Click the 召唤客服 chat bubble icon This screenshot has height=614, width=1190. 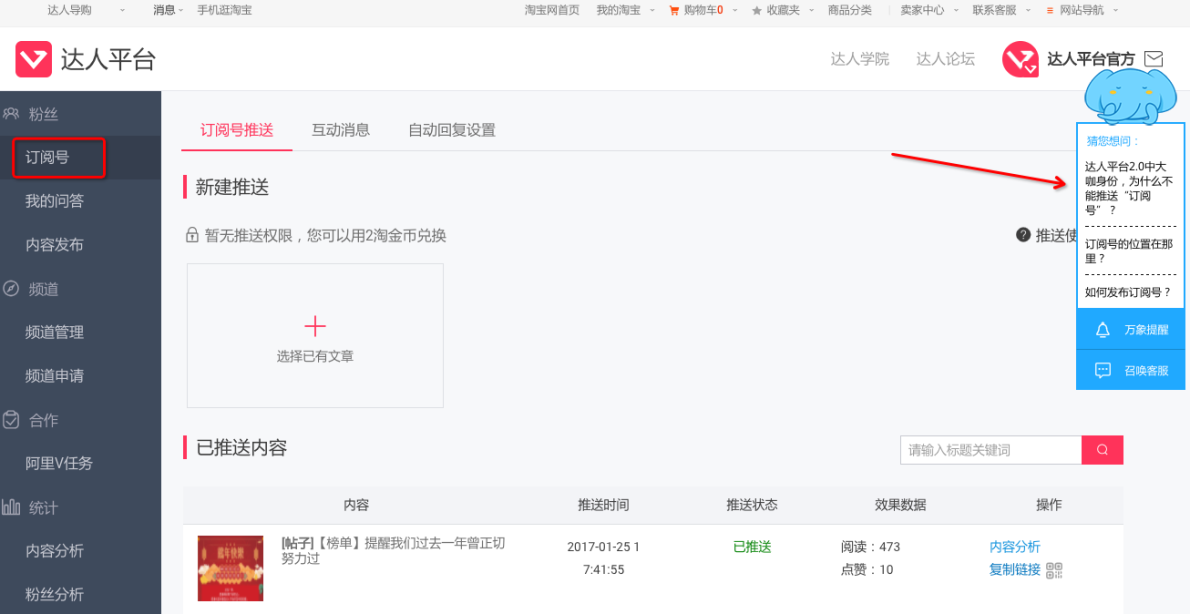coord(1103,370)
